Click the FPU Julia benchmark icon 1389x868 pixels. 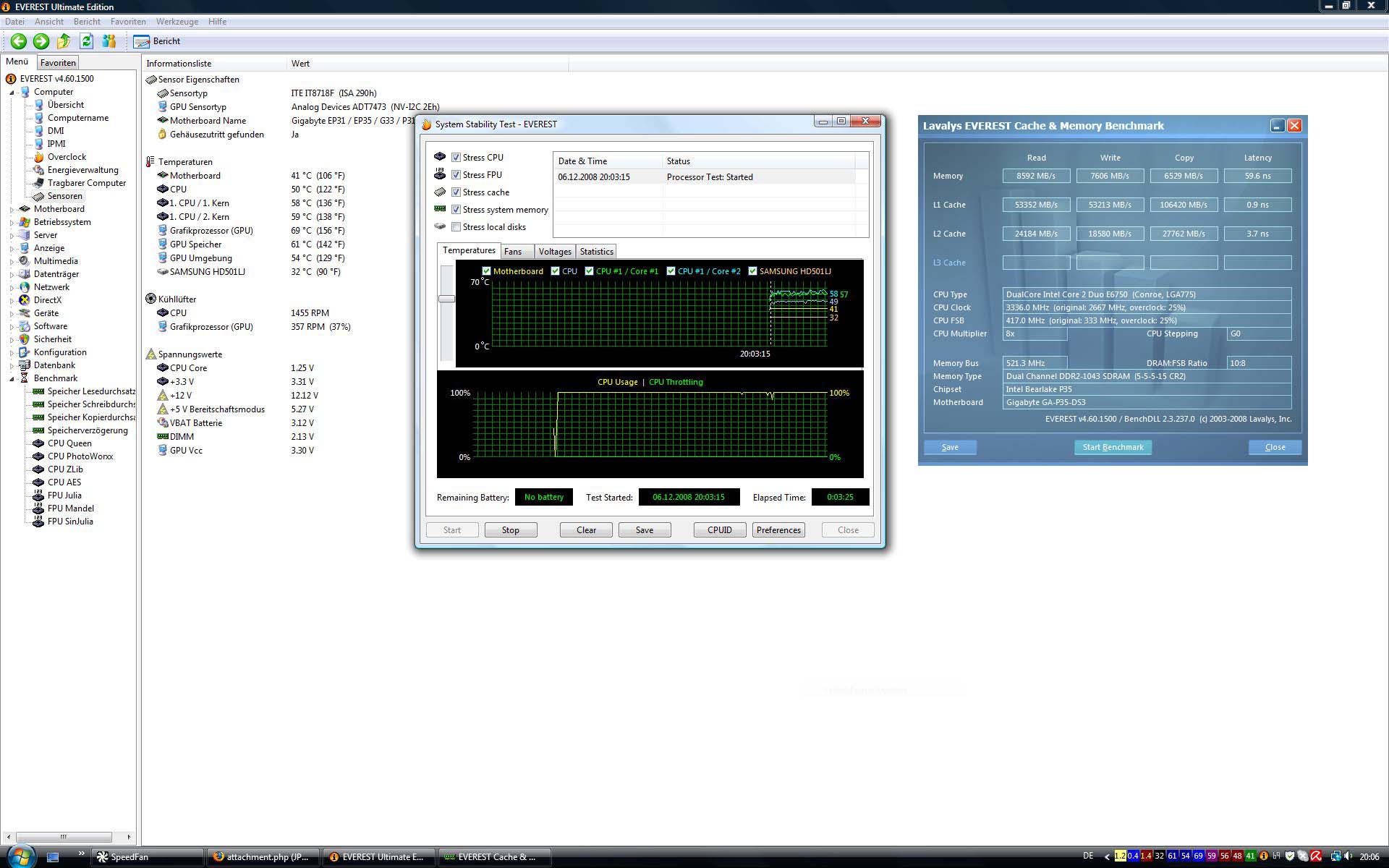tap(39, 495)
